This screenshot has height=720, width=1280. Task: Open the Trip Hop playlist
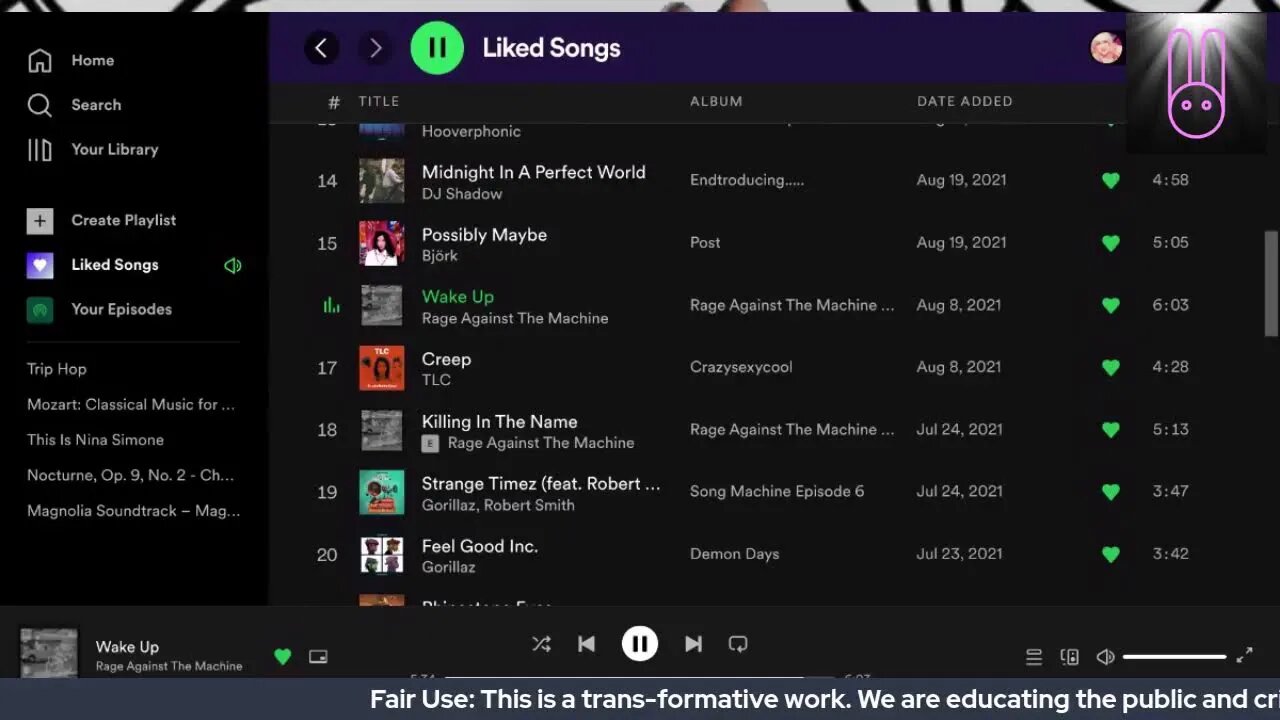(x=57, y=369)
